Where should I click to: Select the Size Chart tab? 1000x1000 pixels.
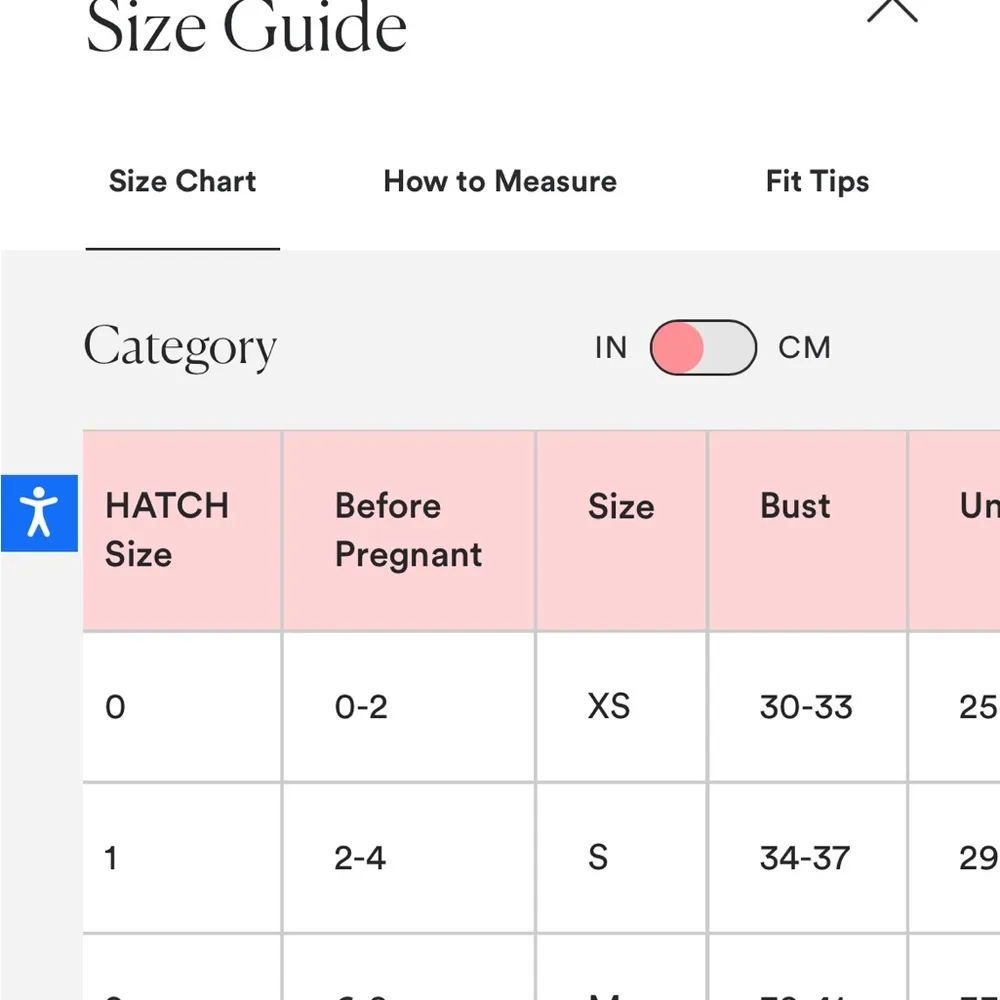coord(182,182)
